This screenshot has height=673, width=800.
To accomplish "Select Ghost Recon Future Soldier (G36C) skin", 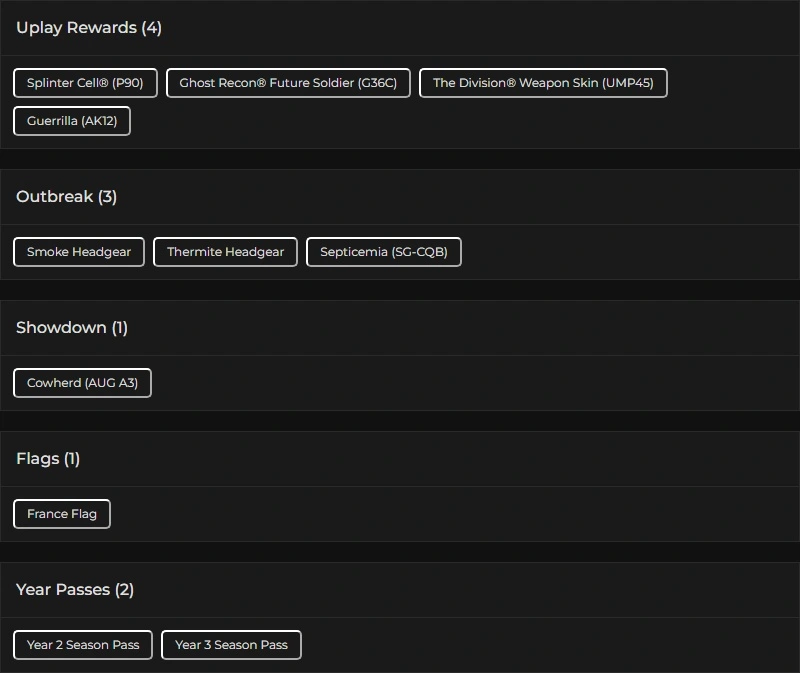I will click(288, 83).
